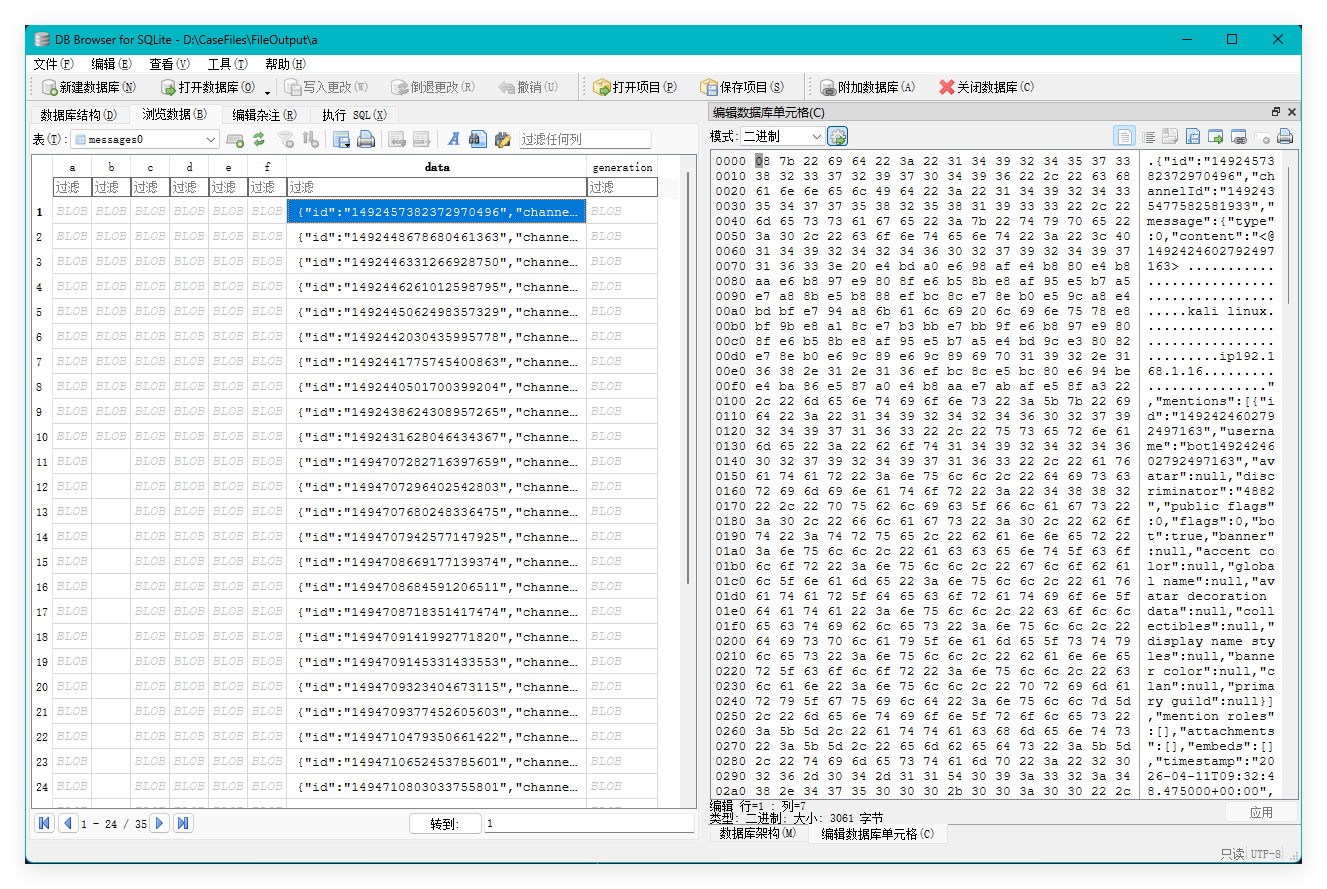Select data cell starting with 1494707282716397659
The width and height of the screenshot is (1327, 889).
click(x=436, y=462)
